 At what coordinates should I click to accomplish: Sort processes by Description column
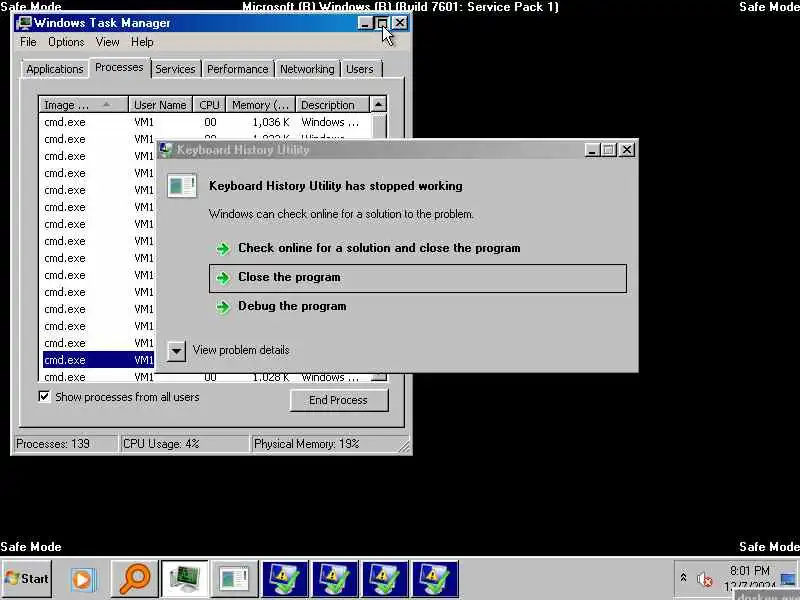tap(332, 105)
